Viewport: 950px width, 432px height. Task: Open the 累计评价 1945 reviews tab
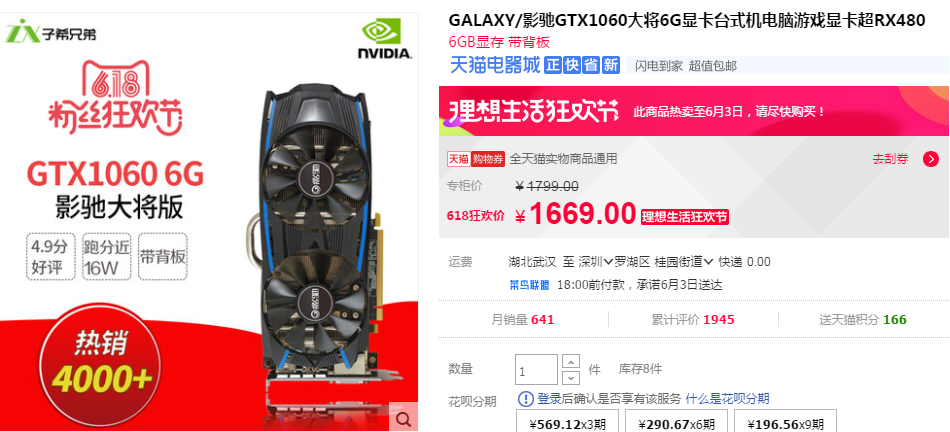point(693,319)
